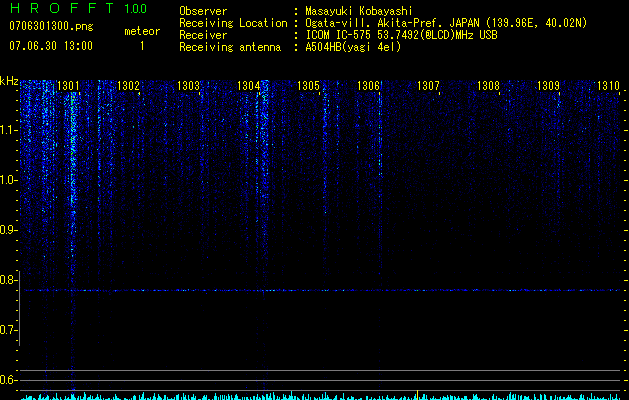Screen dimensions: 629x400
Task: Click the 1301 time marker
Action: click(68, 86)
